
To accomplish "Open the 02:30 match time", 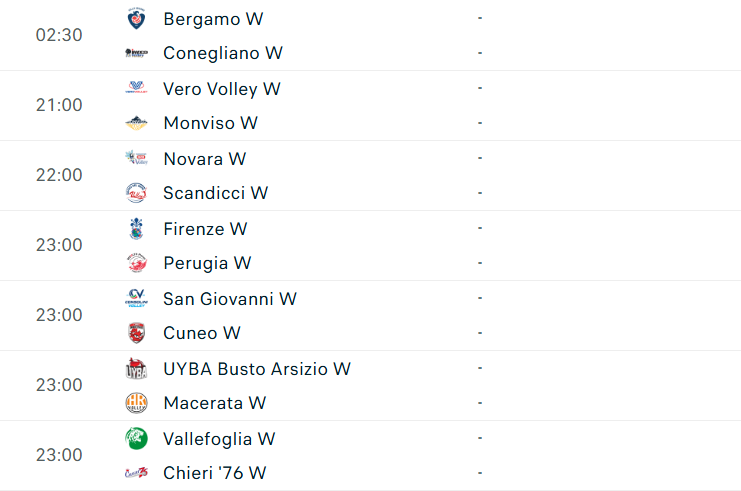I will pos(59,35).
